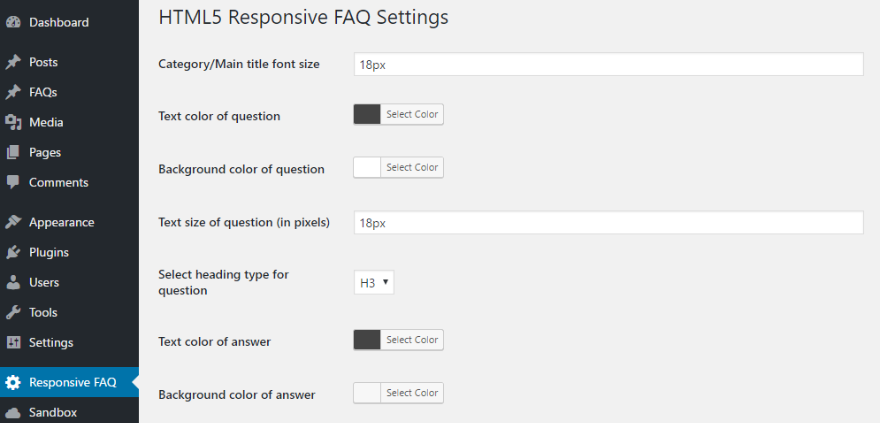This screenshot has height=423, width=880.
Task: Go to the Settings menu item
Action: point(51,342)
